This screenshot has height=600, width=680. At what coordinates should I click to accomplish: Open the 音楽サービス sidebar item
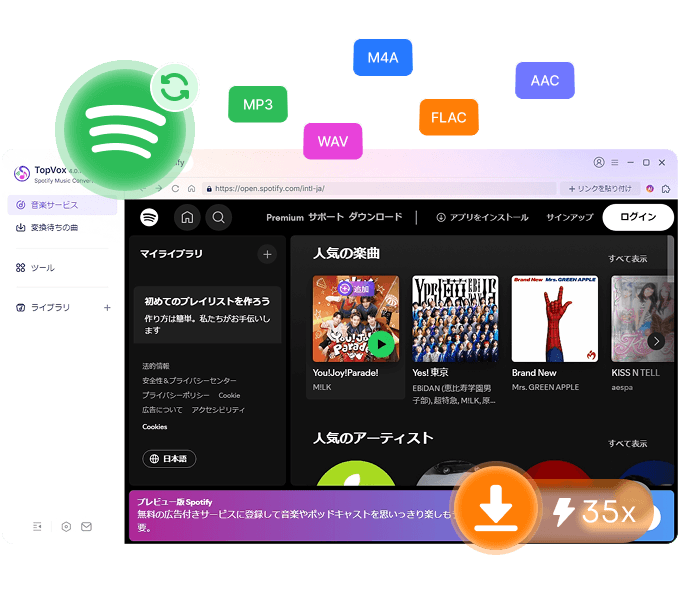pyautogui.click(x=62, y=205)
